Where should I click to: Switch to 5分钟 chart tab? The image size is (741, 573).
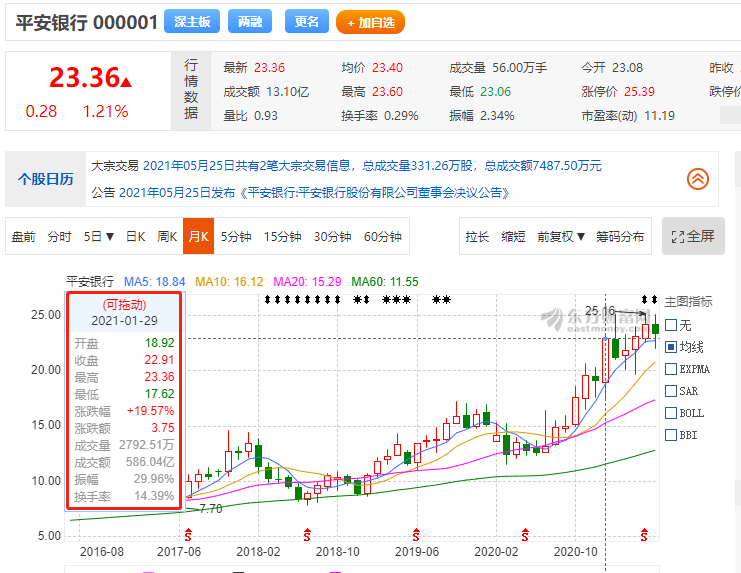tap(236, 237)
